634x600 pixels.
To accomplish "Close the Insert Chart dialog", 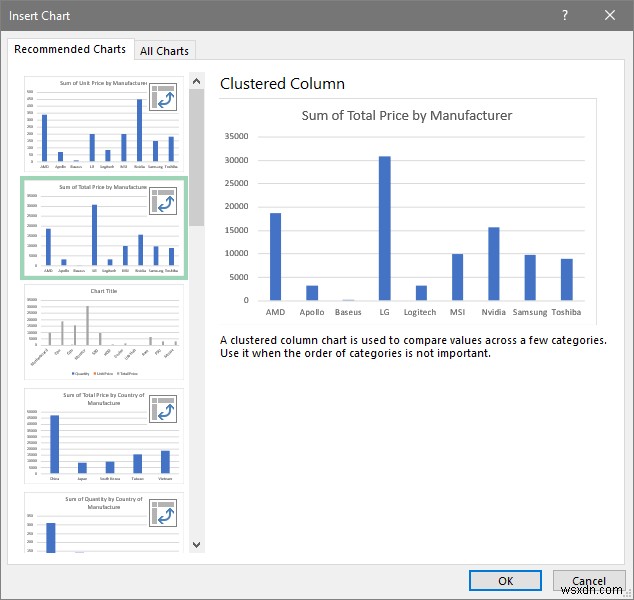I will click(x=610, y=15).
